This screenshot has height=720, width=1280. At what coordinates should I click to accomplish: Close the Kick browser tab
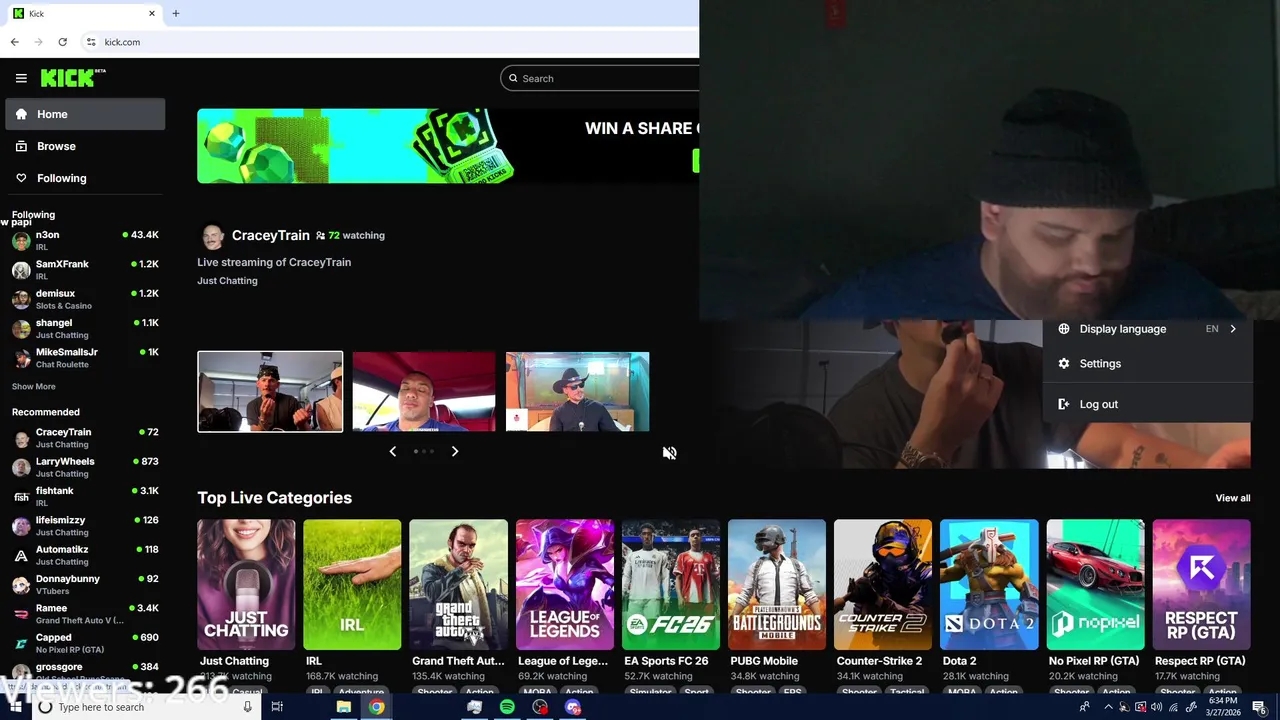pos(152,13)
